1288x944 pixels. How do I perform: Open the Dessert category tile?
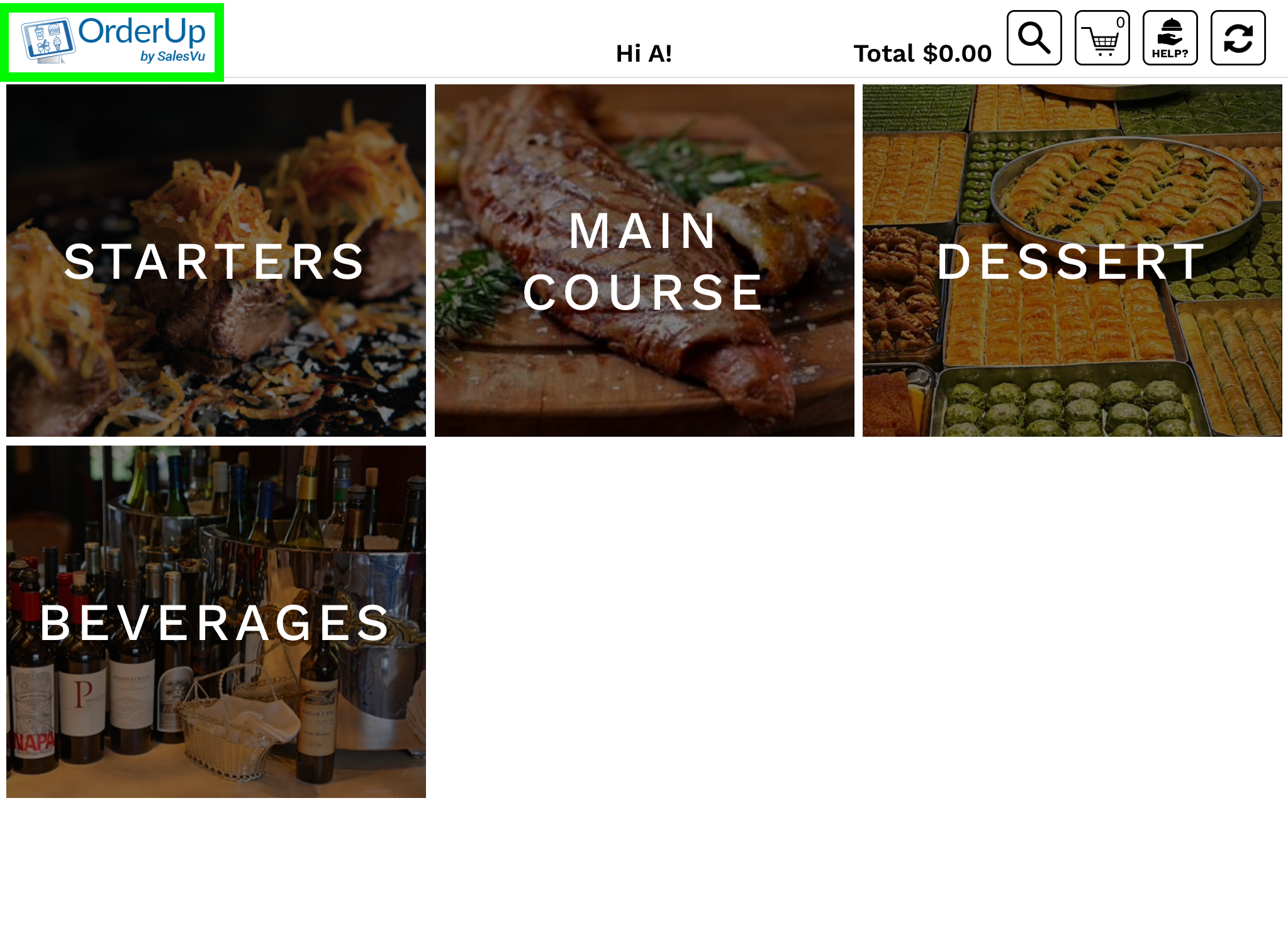click(x=1072, y=261)
